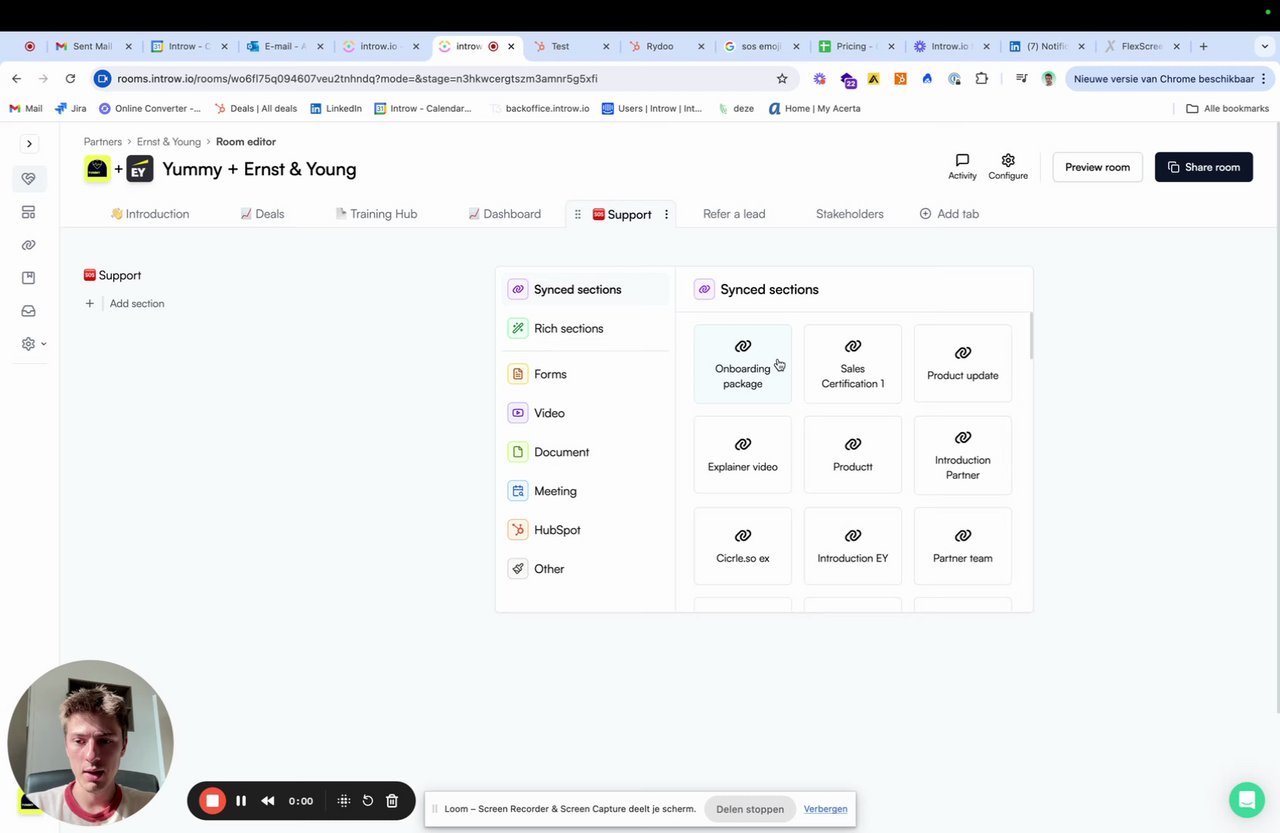Select Video category
This screenshot has height=833, width=1280.
[x=586, y=413]
